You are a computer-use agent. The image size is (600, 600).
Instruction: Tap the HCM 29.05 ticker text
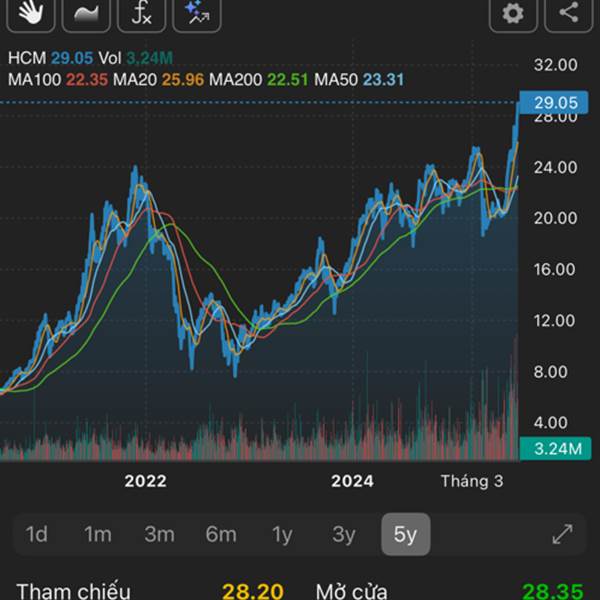[51, 58]
